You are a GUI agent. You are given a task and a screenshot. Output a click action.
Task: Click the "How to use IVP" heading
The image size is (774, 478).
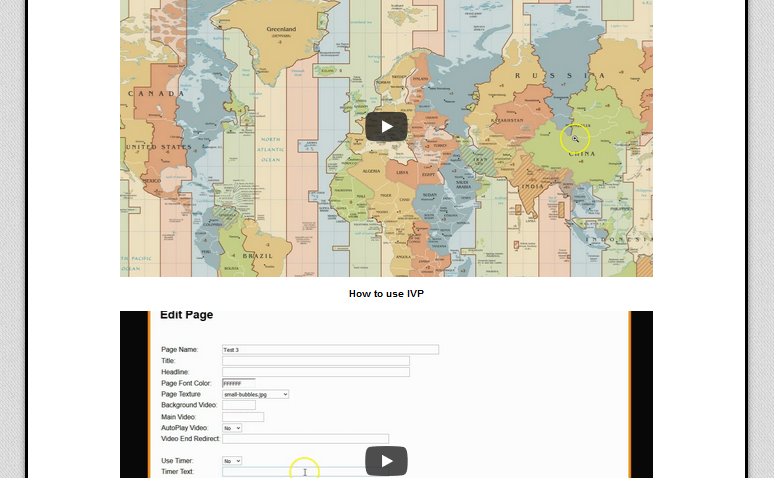(386, 294)
